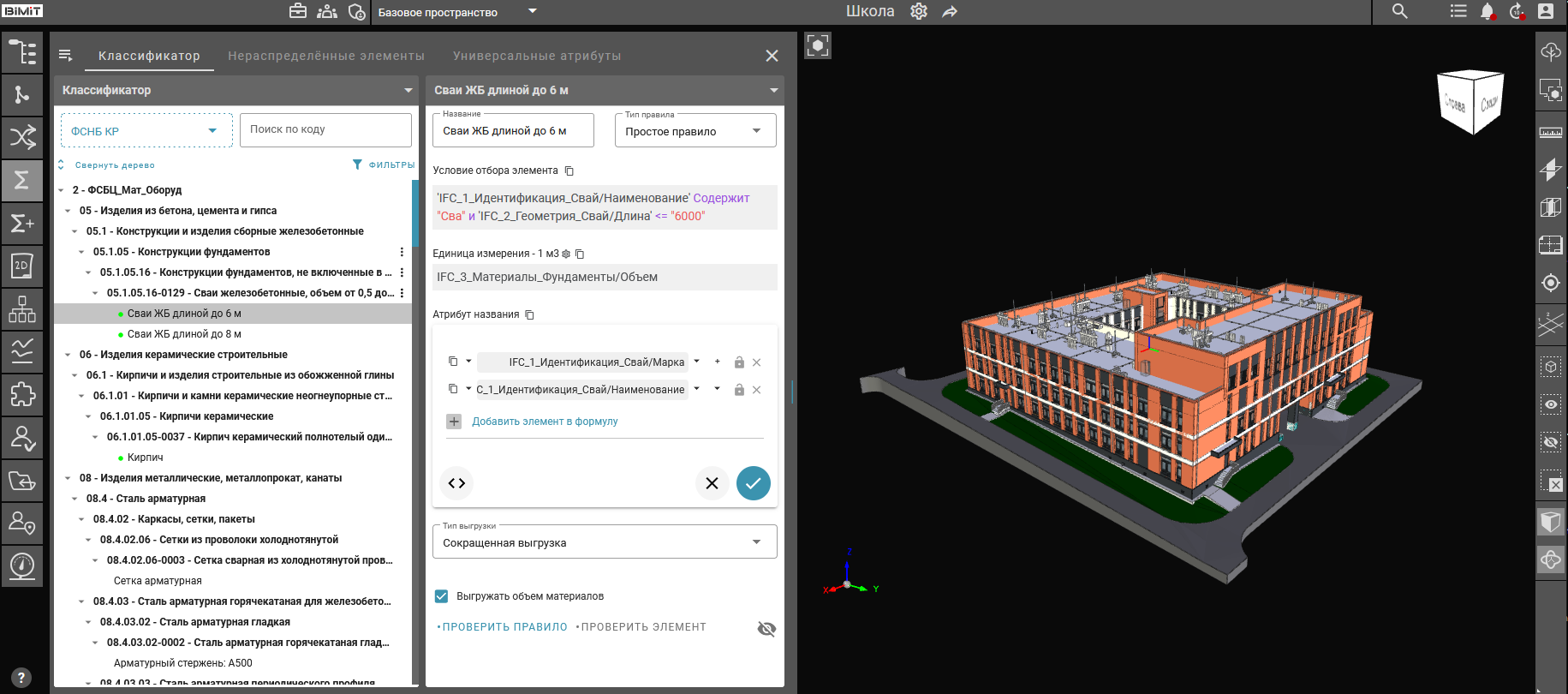The width and height of the screenshot is (1568, 694).
Task: Select the Sigma summation tool in sidebar
Action: 22,180
